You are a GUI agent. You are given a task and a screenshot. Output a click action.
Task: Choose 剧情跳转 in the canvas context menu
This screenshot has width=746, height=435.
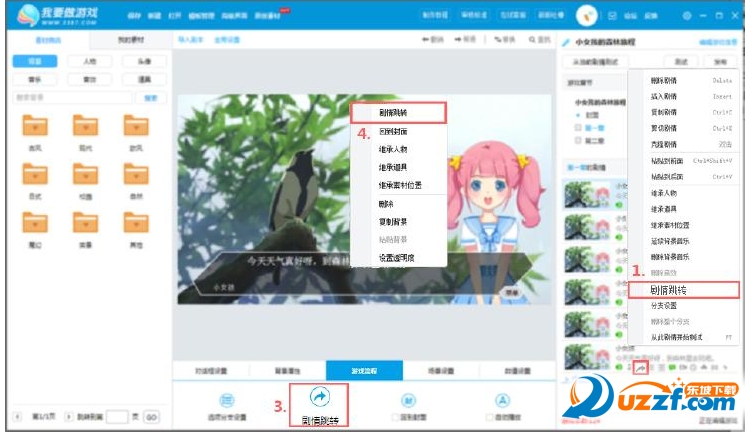pyautogui.click(x=398, y=113)
